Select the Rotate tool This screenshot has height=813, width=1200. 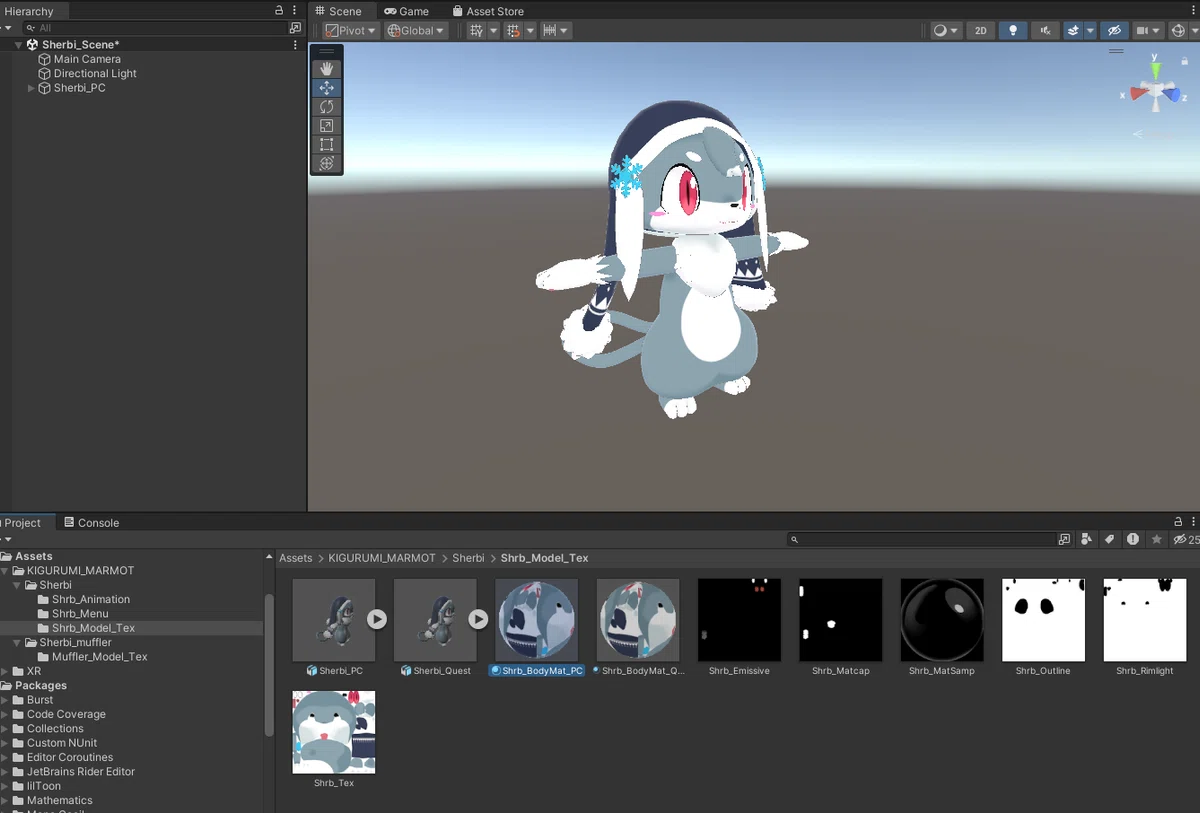coord(326,107)
